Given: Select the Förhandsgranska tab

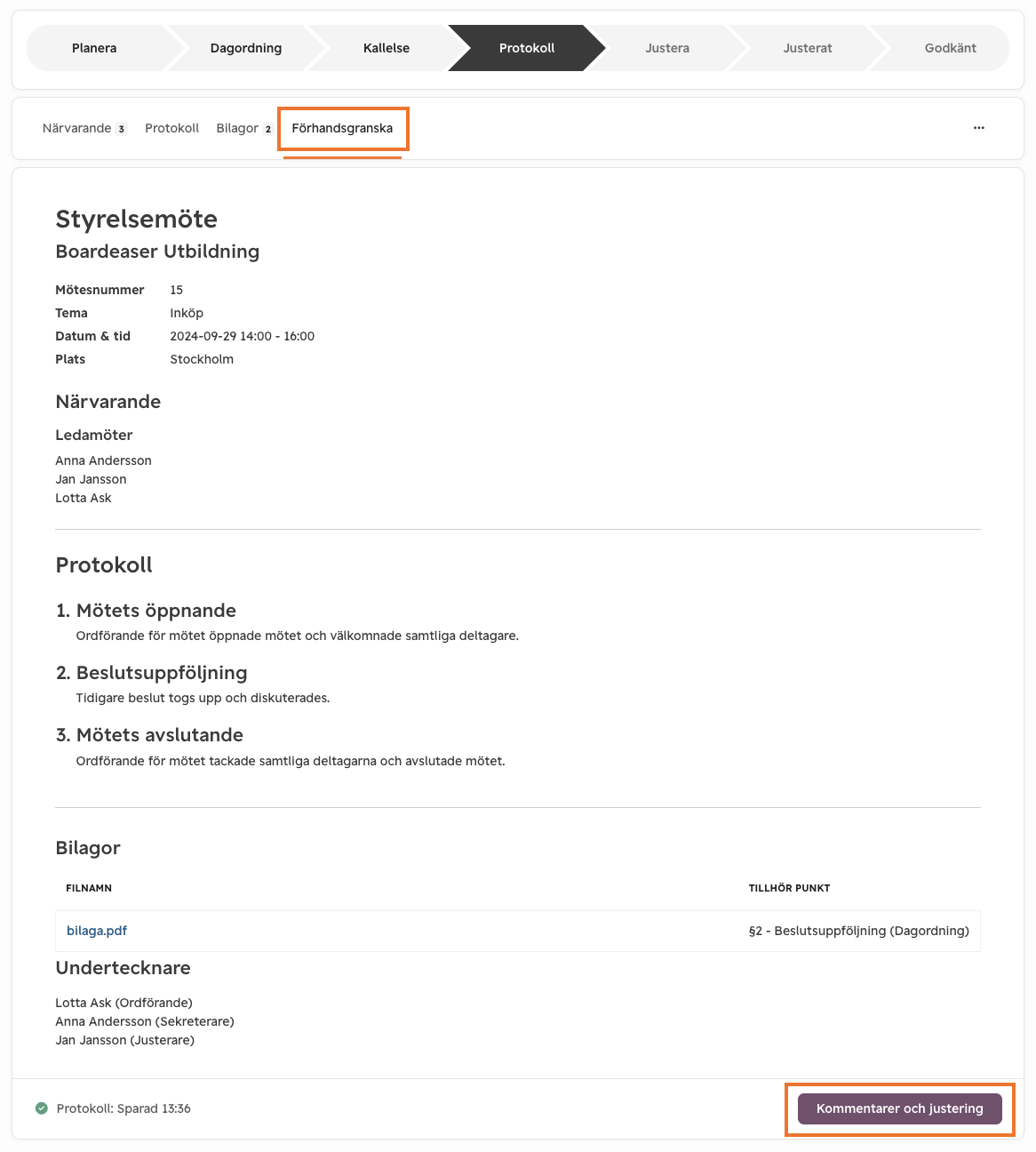Looking at the screenshot, I should pos(342,128).
